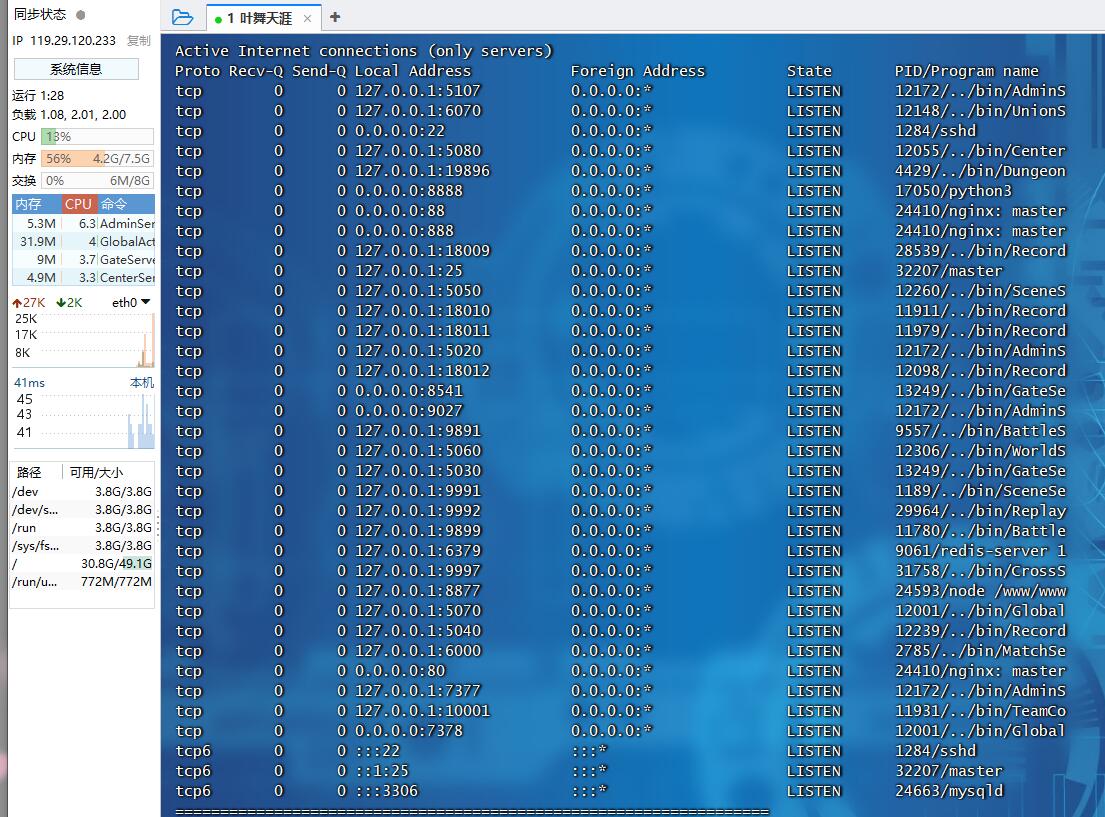
Task: Click local address 127.0.0.1:6379
Action: (x=417, y=551)
